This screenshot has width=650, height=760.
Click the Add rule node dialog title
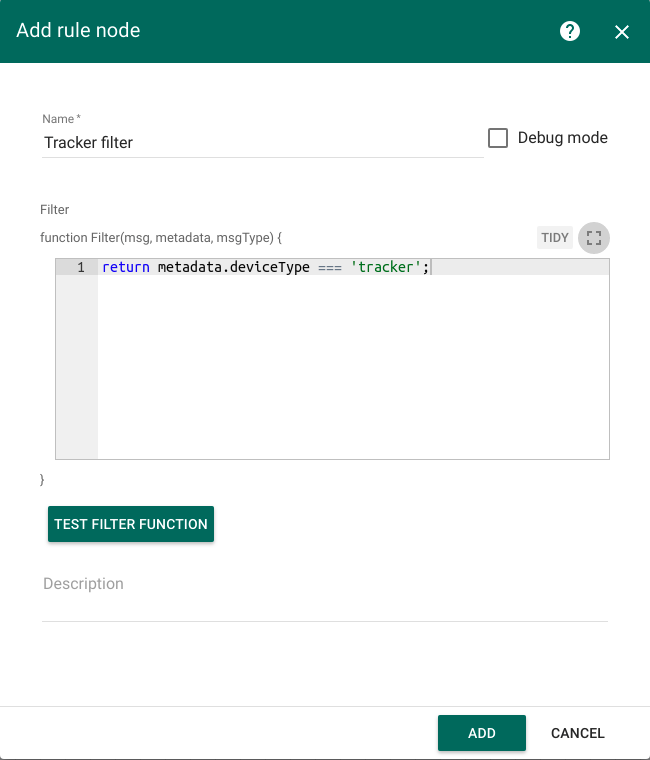tap(78, 30)
